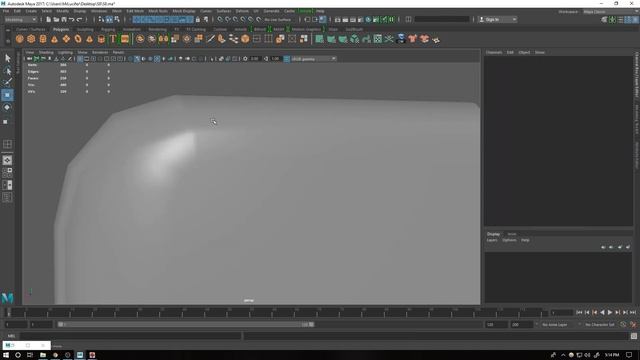640x360 pixels.
Task: Click the red T-shirt shelf icon
Action: (413, 39)
